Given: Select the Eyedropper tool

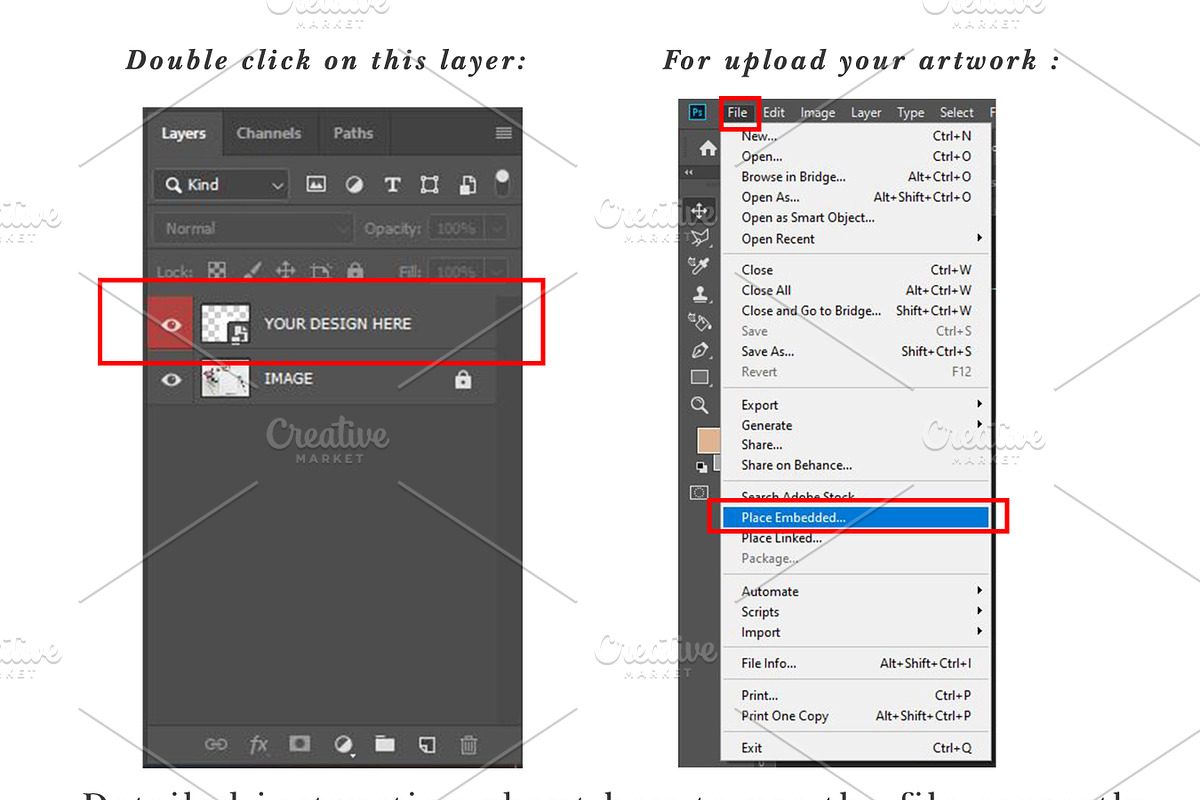Looking at the screenshot, I should point(700,266).
